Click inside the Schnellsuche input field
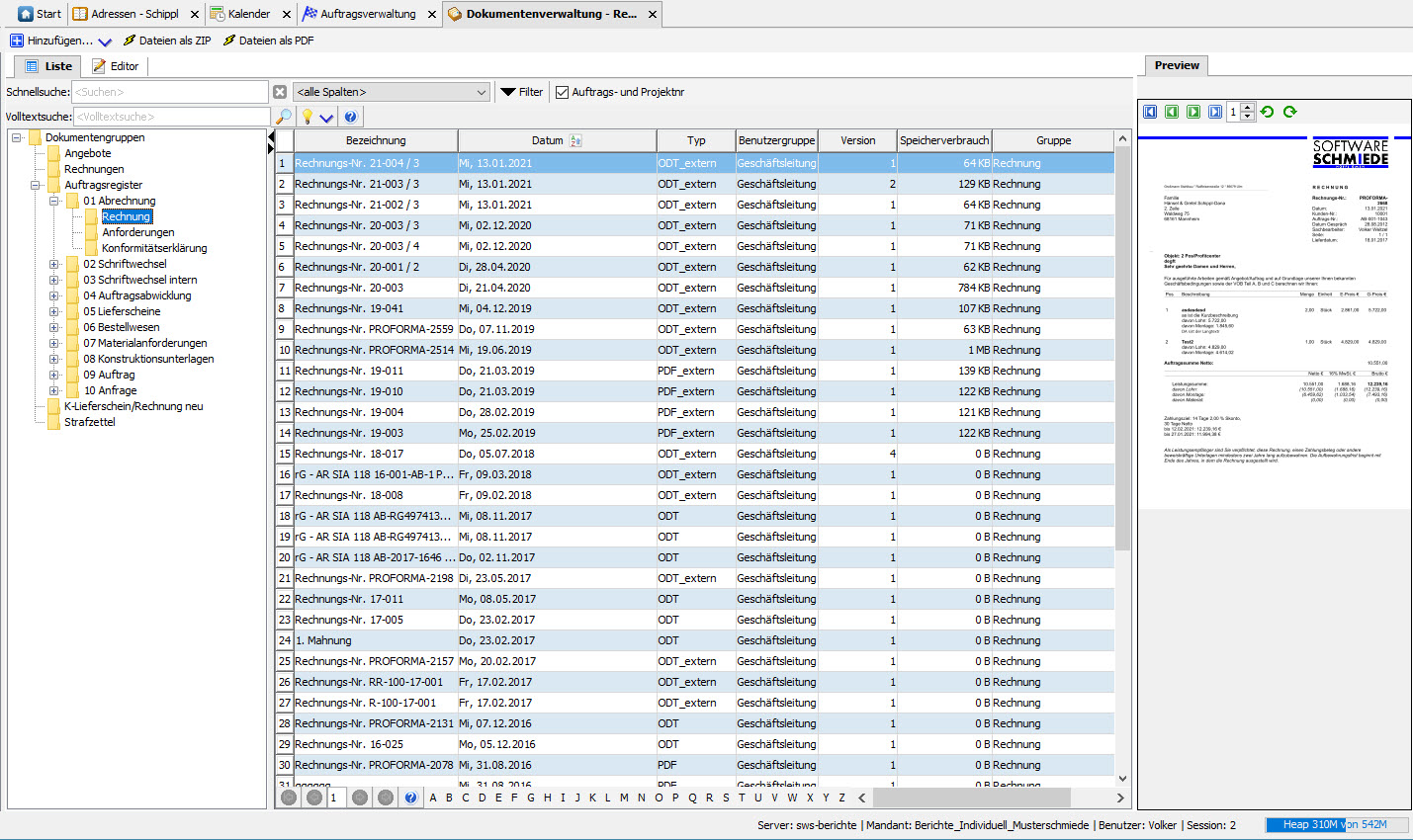This screenshot has height=840, width=1413. point(169,92)
